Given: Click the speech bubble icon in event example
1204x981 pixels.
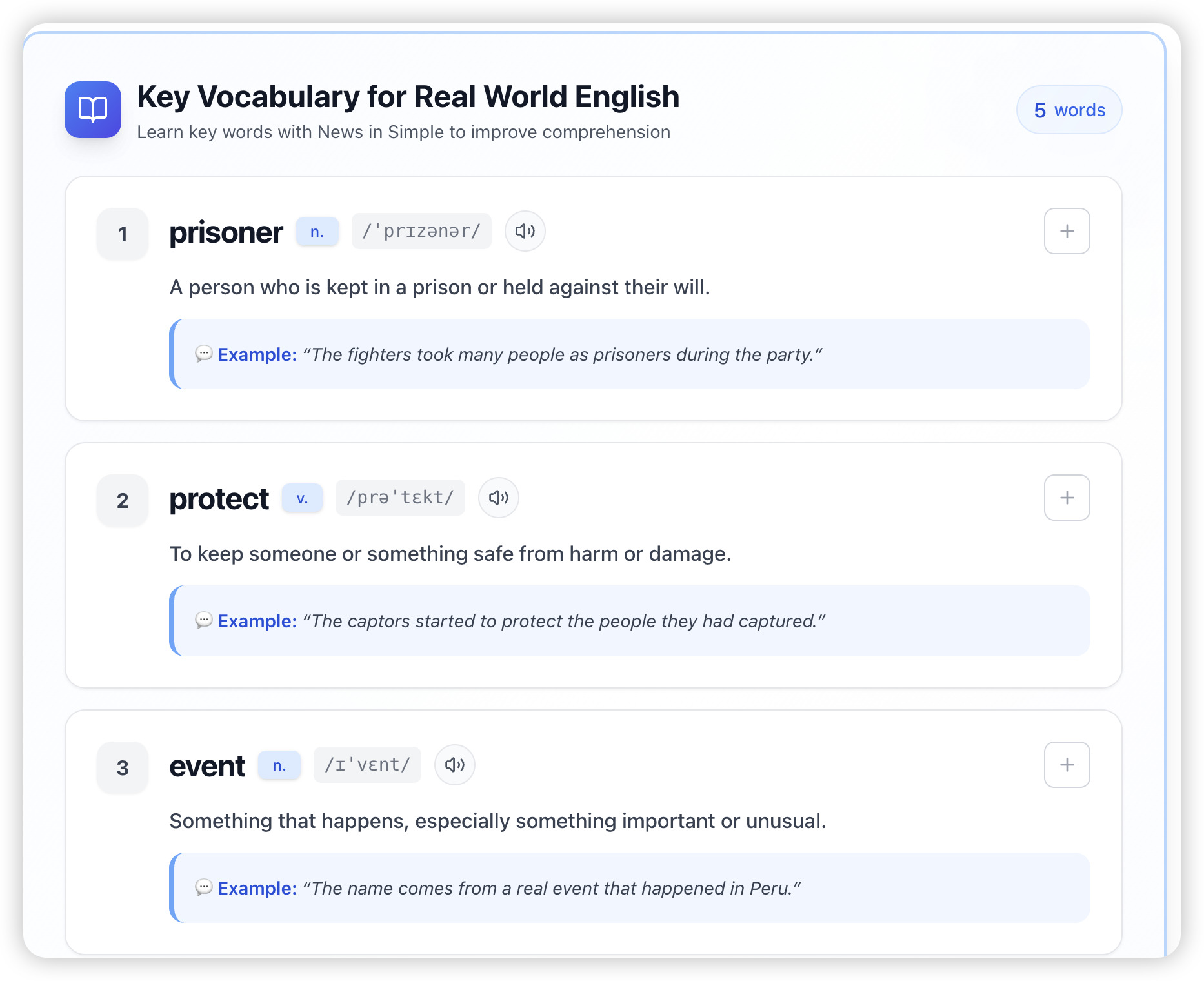Looking at the screenshot, I should 203,887.
